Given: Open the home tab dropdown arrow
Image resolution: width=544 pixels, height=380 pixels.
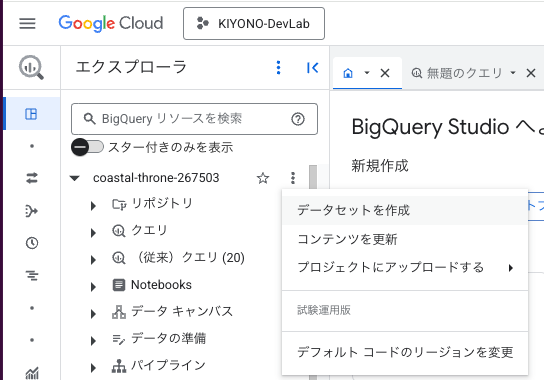Looking at the screenshot, I should pyautogui.click(x=367, y=73).
